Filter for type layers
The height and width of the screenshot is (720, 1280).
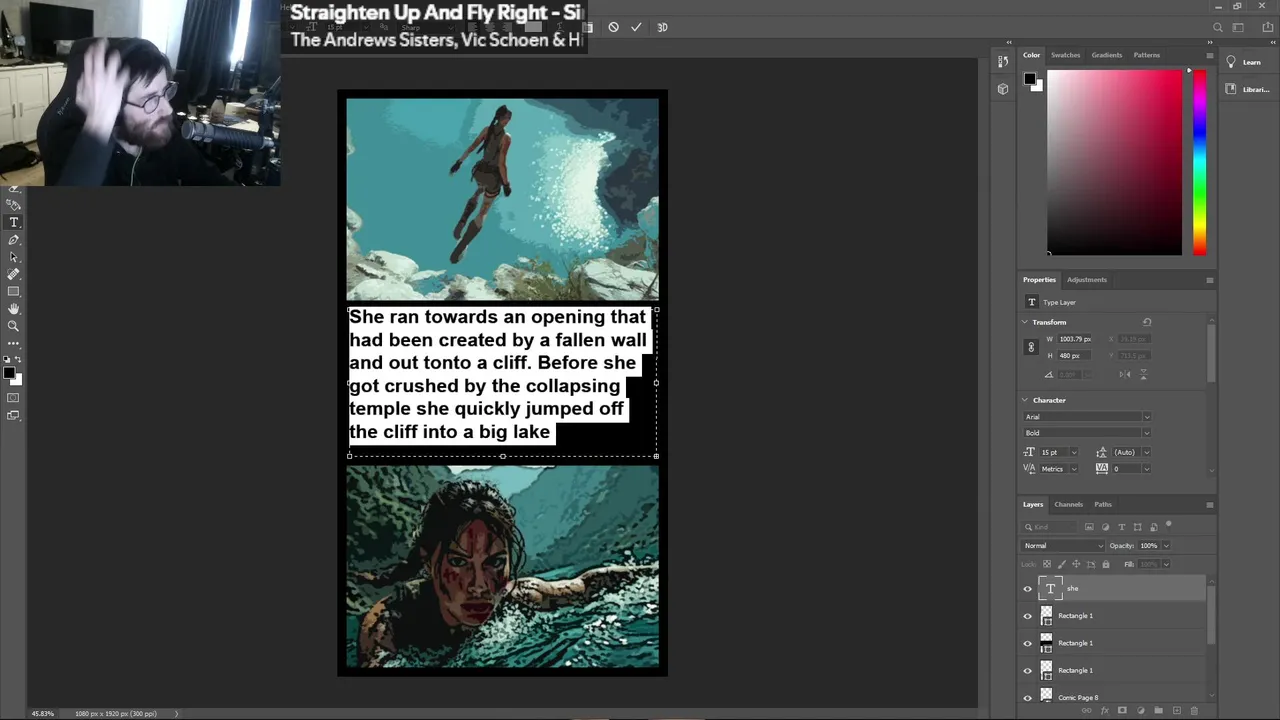click(1121, 527)
